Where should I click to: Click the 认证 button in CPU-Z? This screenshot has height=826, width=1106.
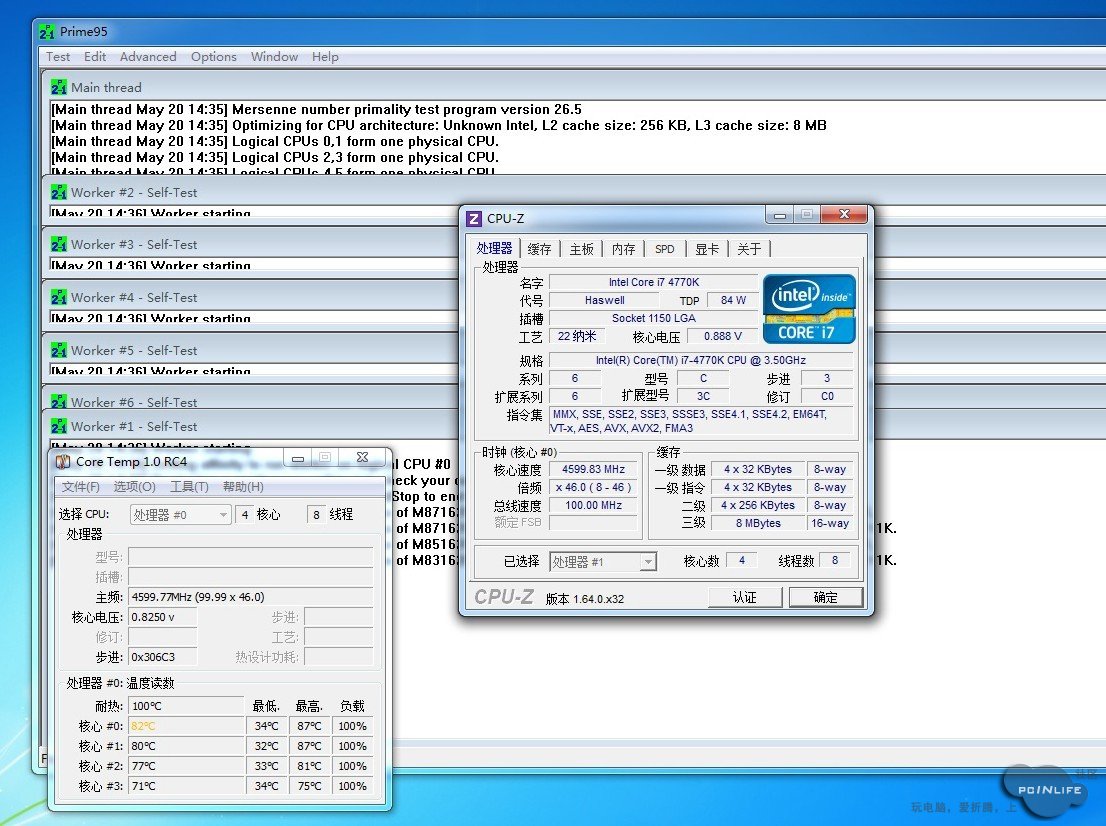pyautogui.click(x=745, y=597)
